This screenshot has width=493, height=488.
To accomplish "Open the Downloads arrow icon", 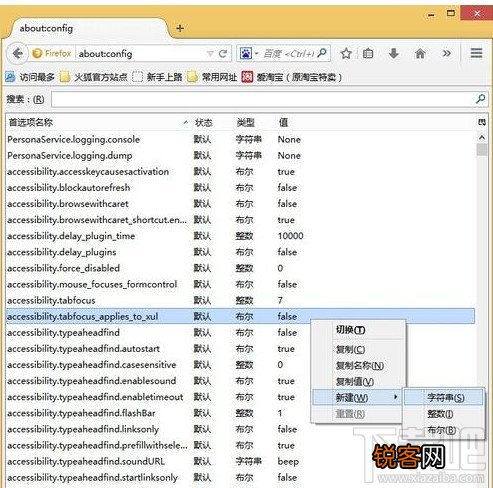I will (394, 53).
